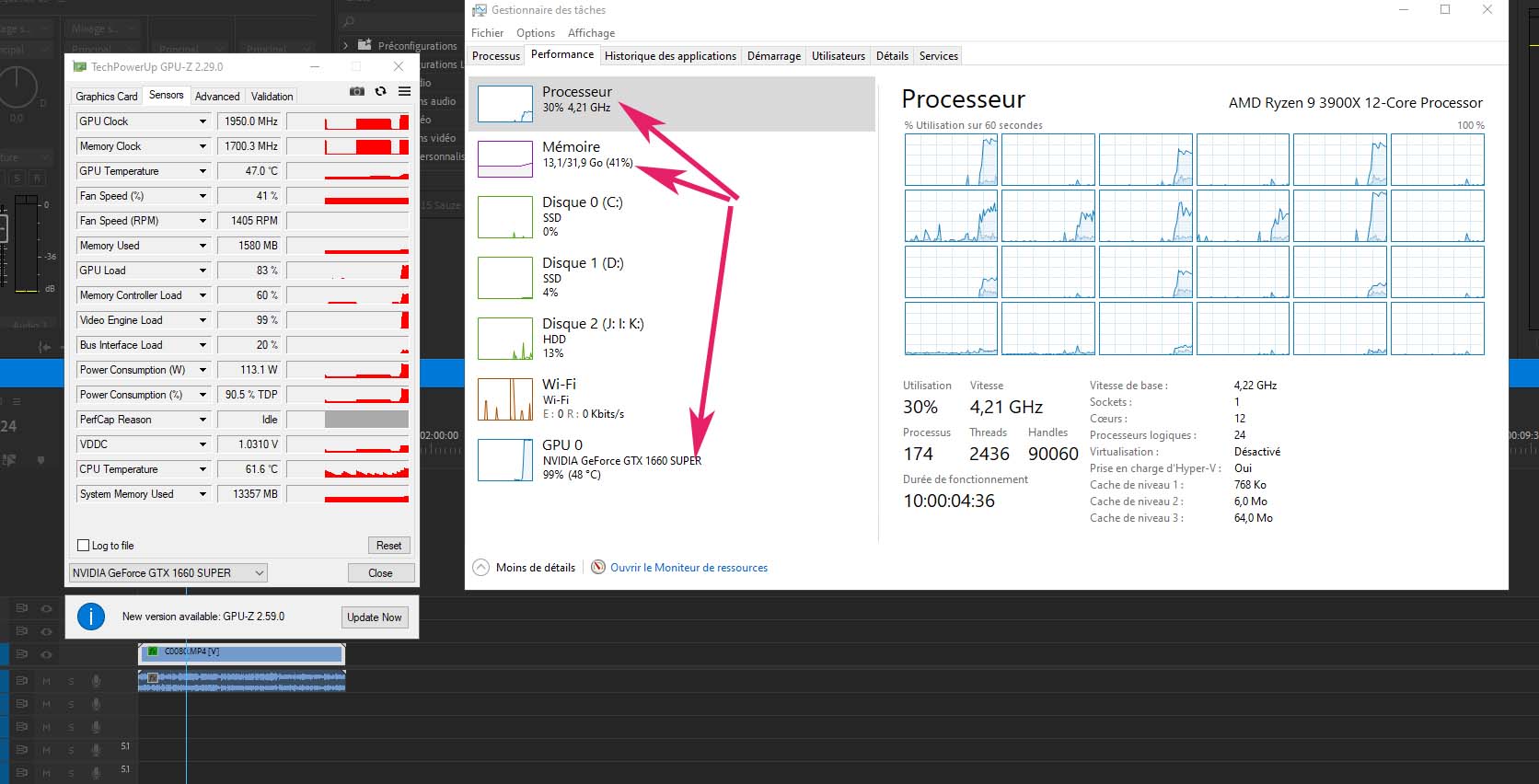The width and height of the screenshot is (1539, 784).
Task: Select the C0080.MP4 video clip in the timeline
Action: pyautogui.click(x=241, y=652)
